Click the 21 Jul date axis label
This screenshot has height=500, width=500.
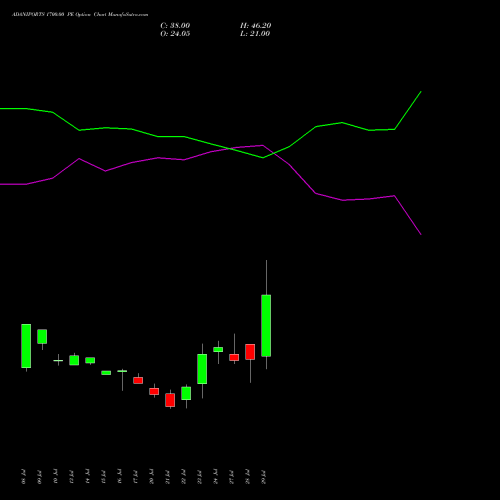coord(167,477)
